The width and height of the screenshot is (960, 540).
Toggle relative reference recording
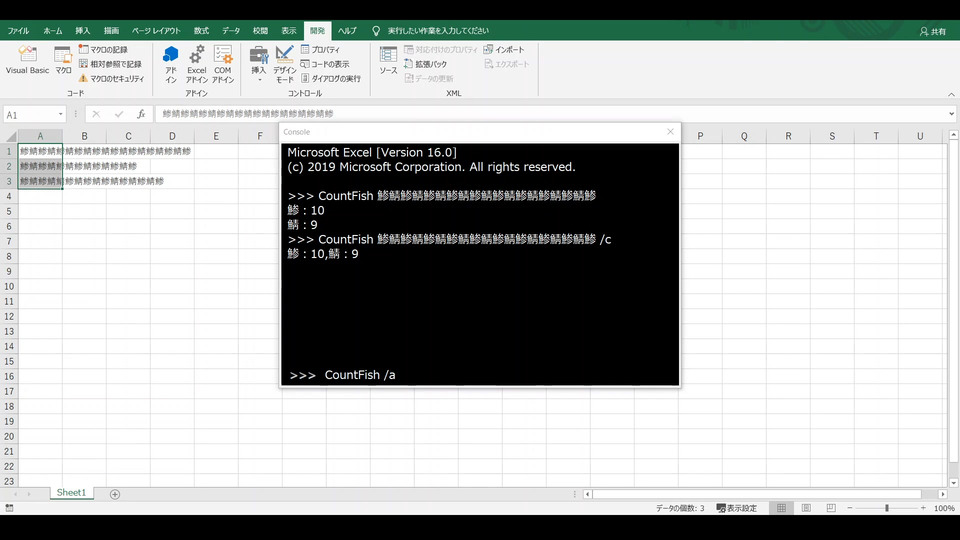tap(110, 64)
